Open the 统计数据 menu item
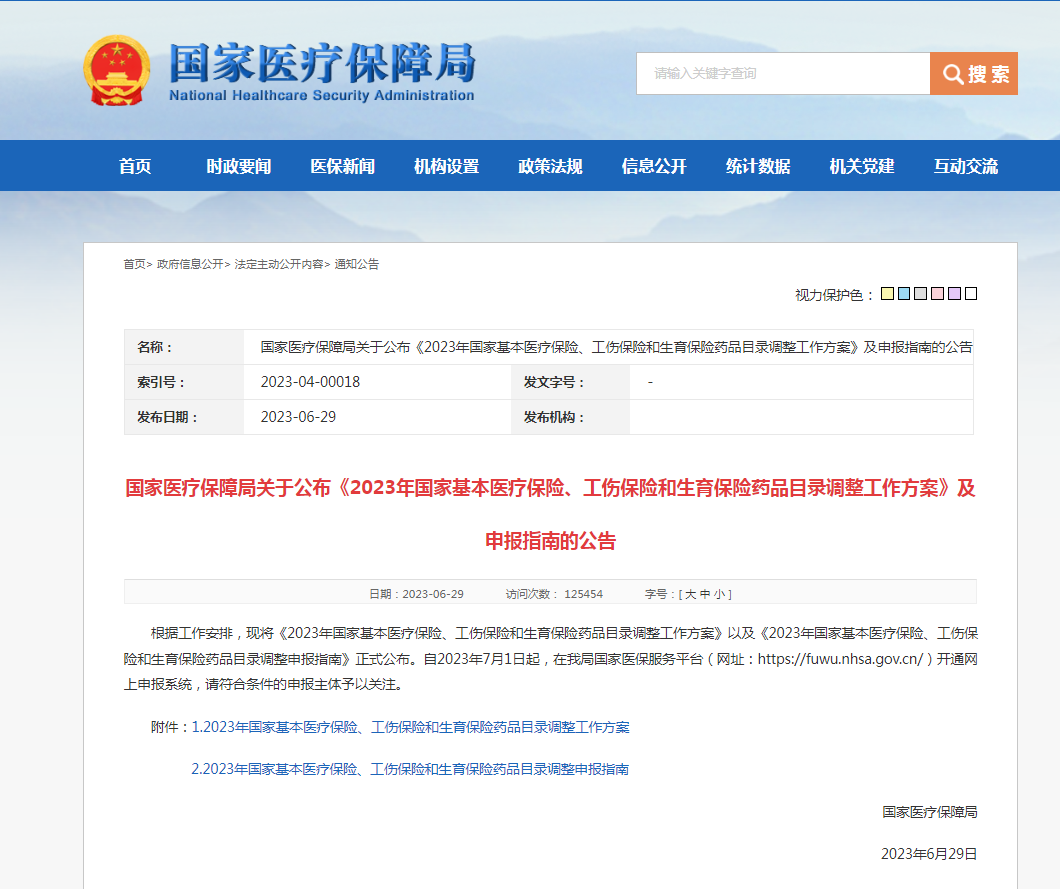 click(758, 166)
